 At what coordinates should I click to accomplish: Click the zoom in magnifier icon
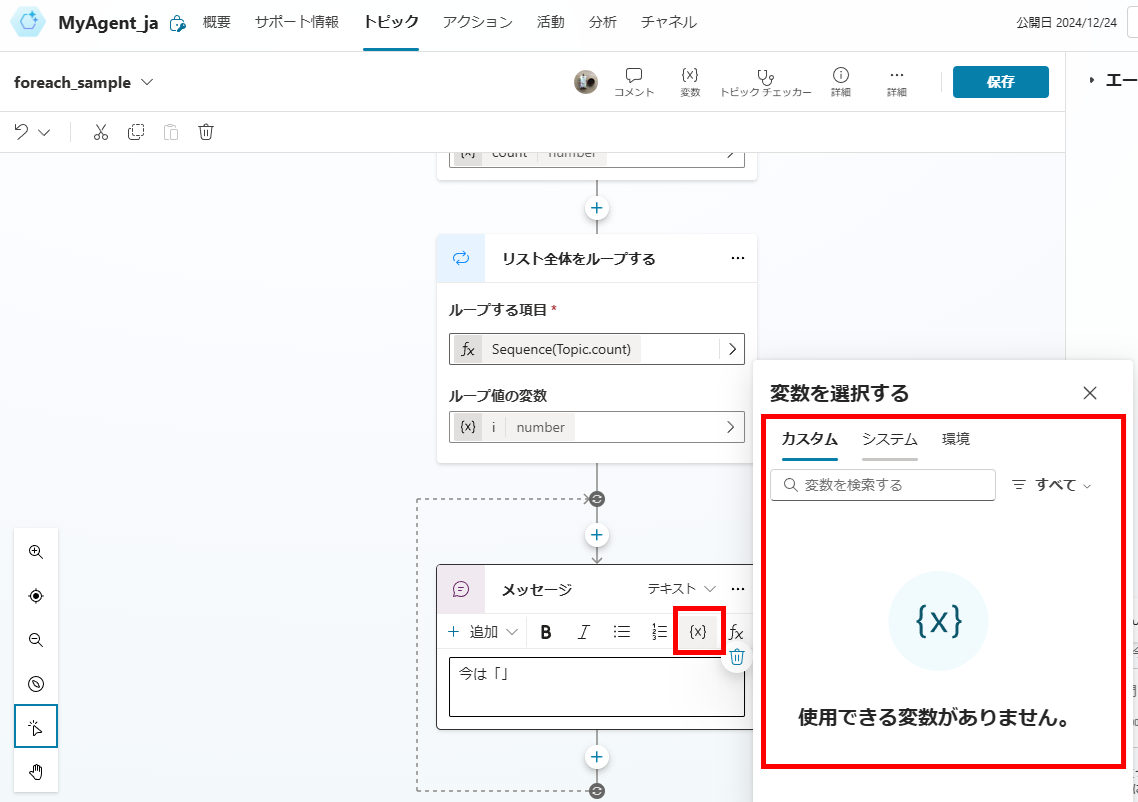point(36,551)
